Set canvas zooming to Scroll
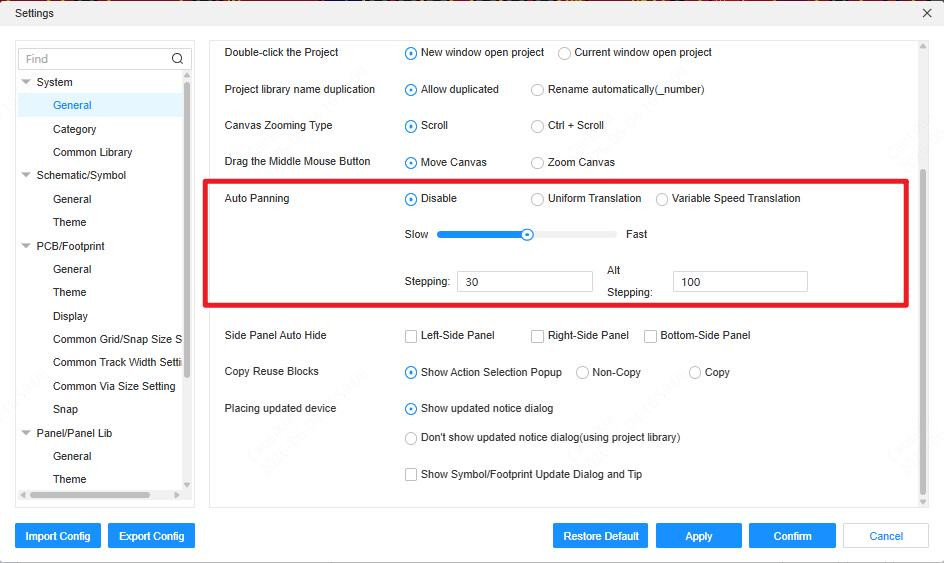 411,126
